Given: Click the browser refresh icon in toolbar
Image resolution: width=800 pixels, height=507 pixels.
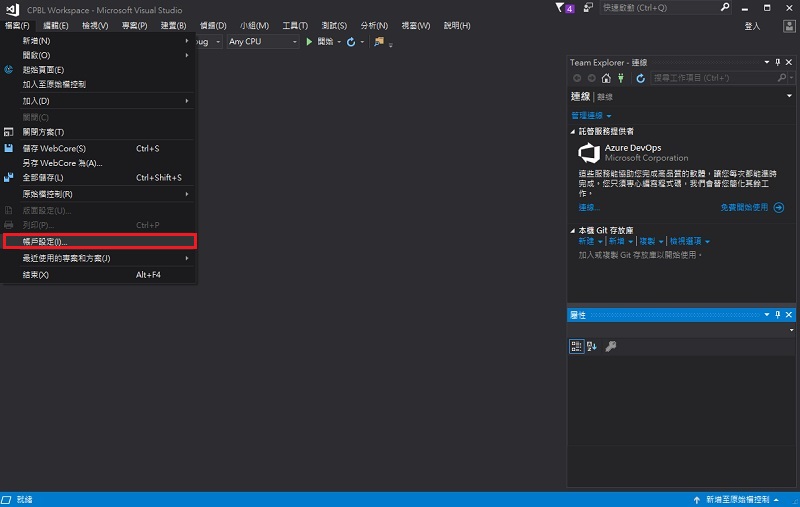Looking at the screenshot, I should (x=351, y=42).
